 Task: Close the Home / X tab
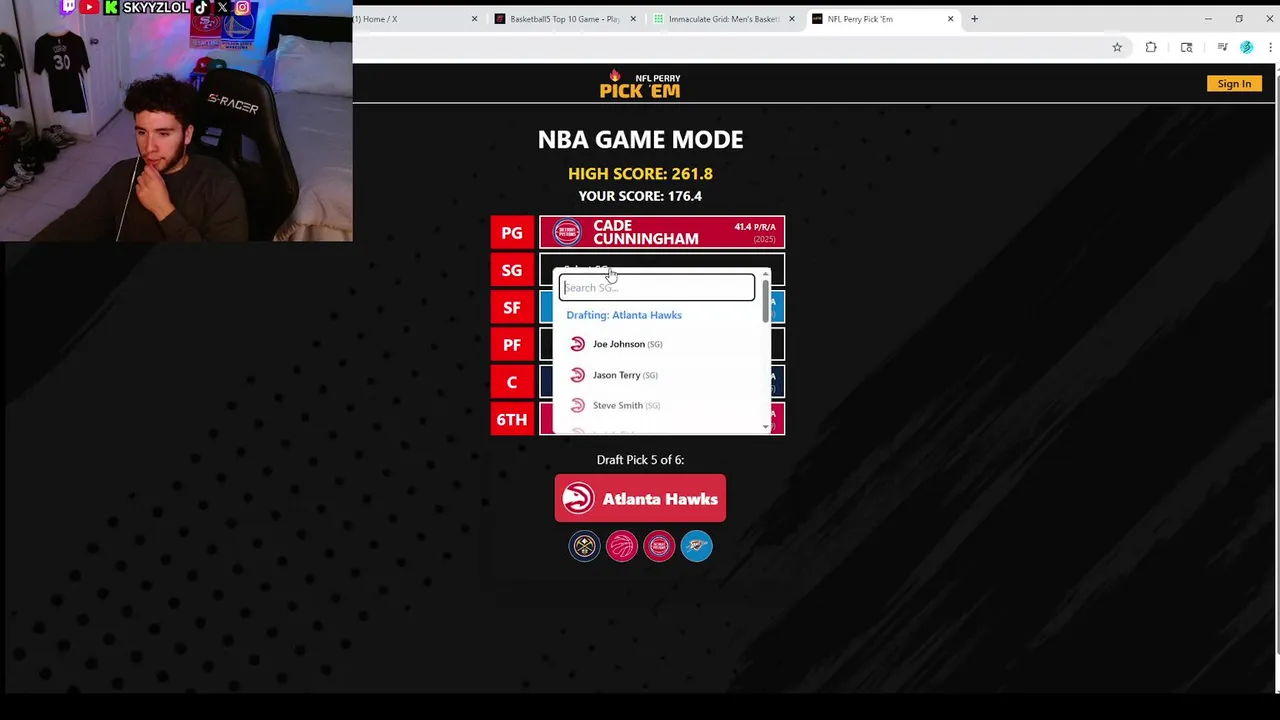(474, 19)
